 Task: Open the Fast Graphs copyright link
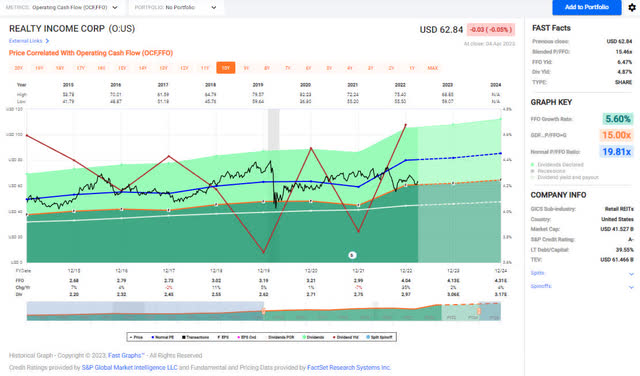tap(126, 356)
